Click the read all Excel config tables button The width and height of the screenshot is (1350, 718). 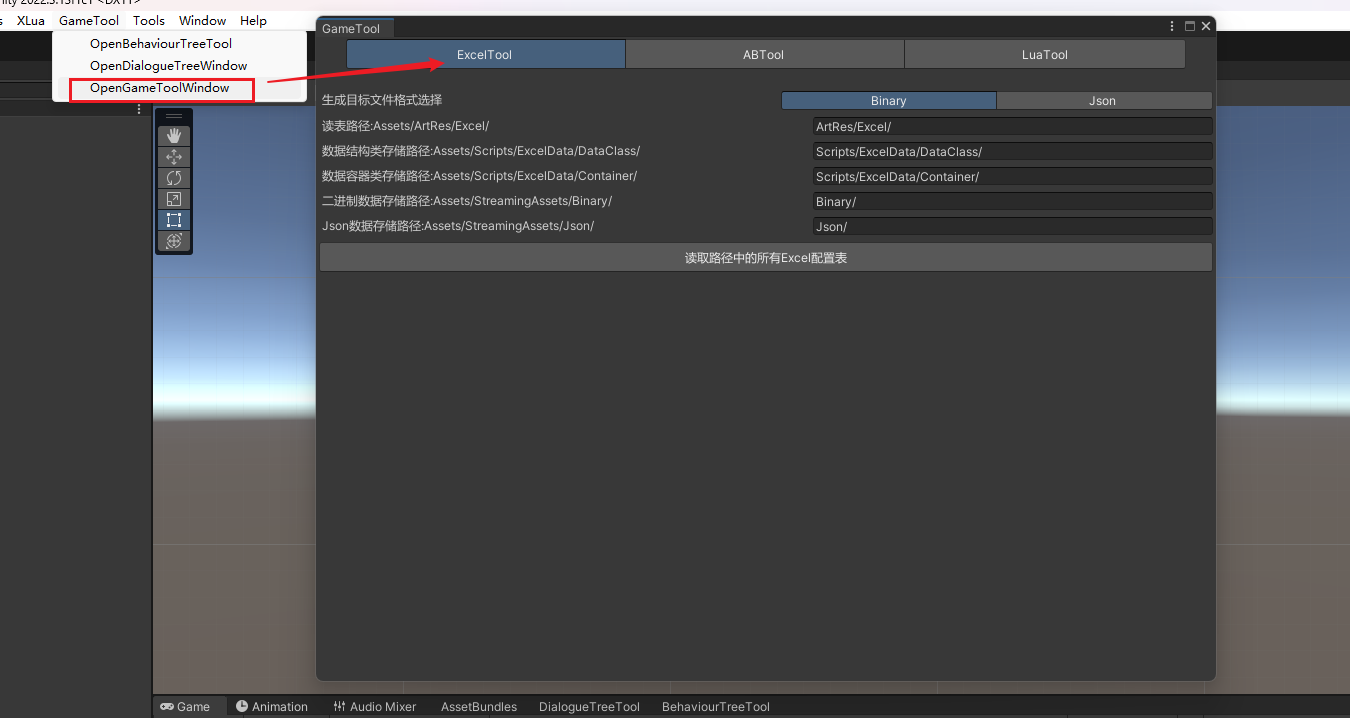(x=766, y=257)
